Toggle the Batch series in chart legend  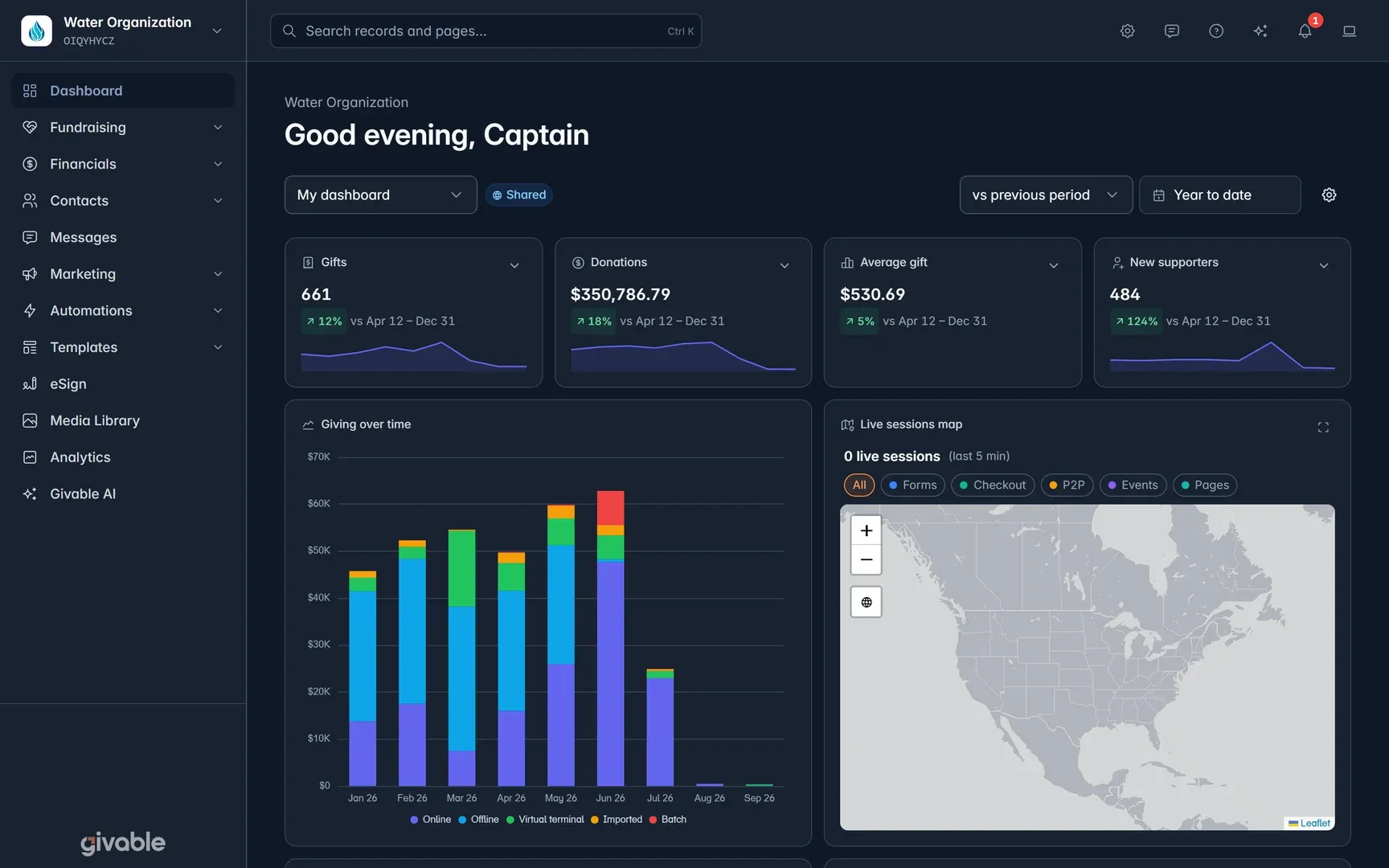click(x=668, y=820)
